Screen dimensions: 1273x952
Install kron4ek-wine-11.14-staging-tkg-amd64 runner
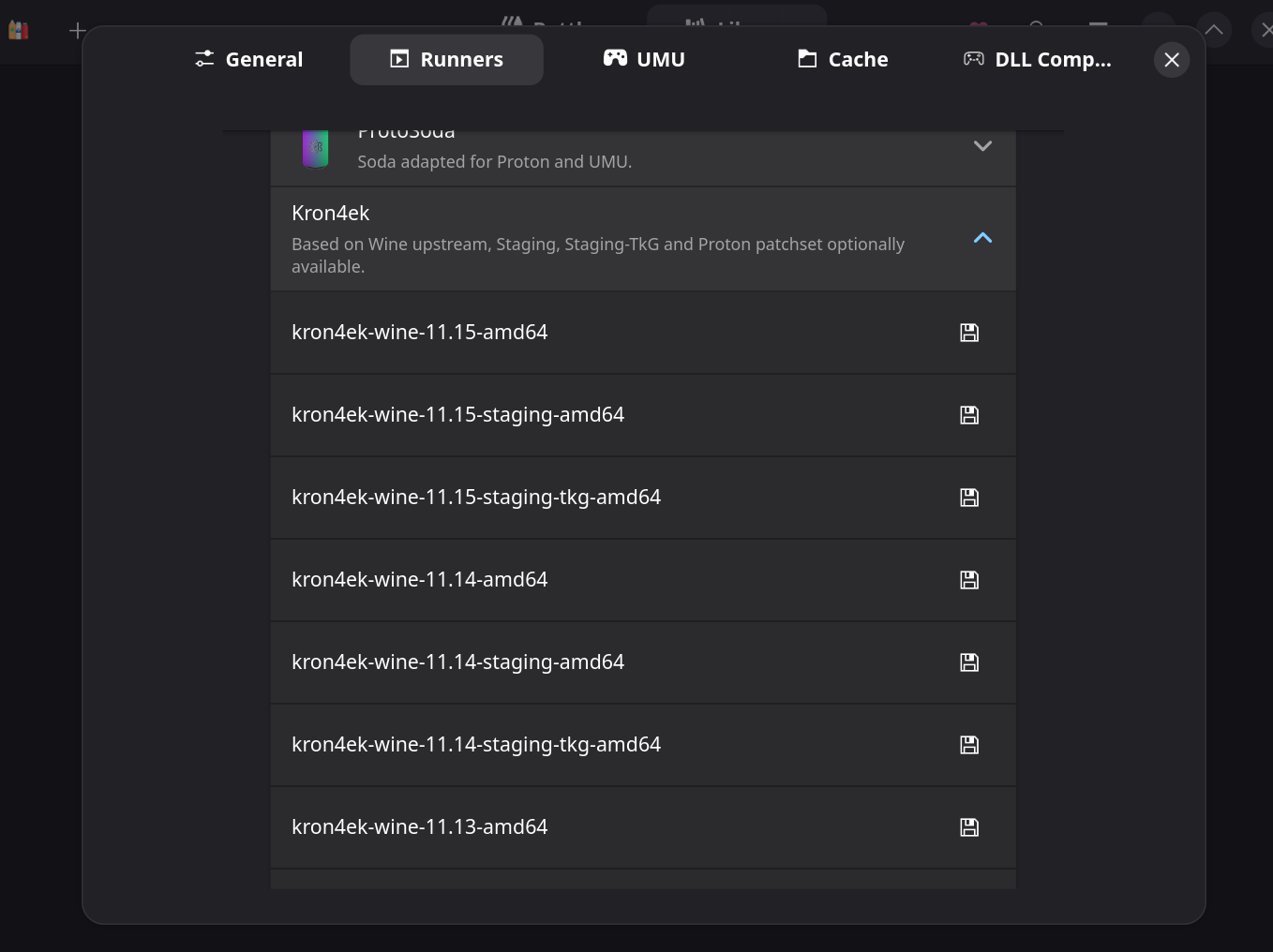click(x=969, y=745)
